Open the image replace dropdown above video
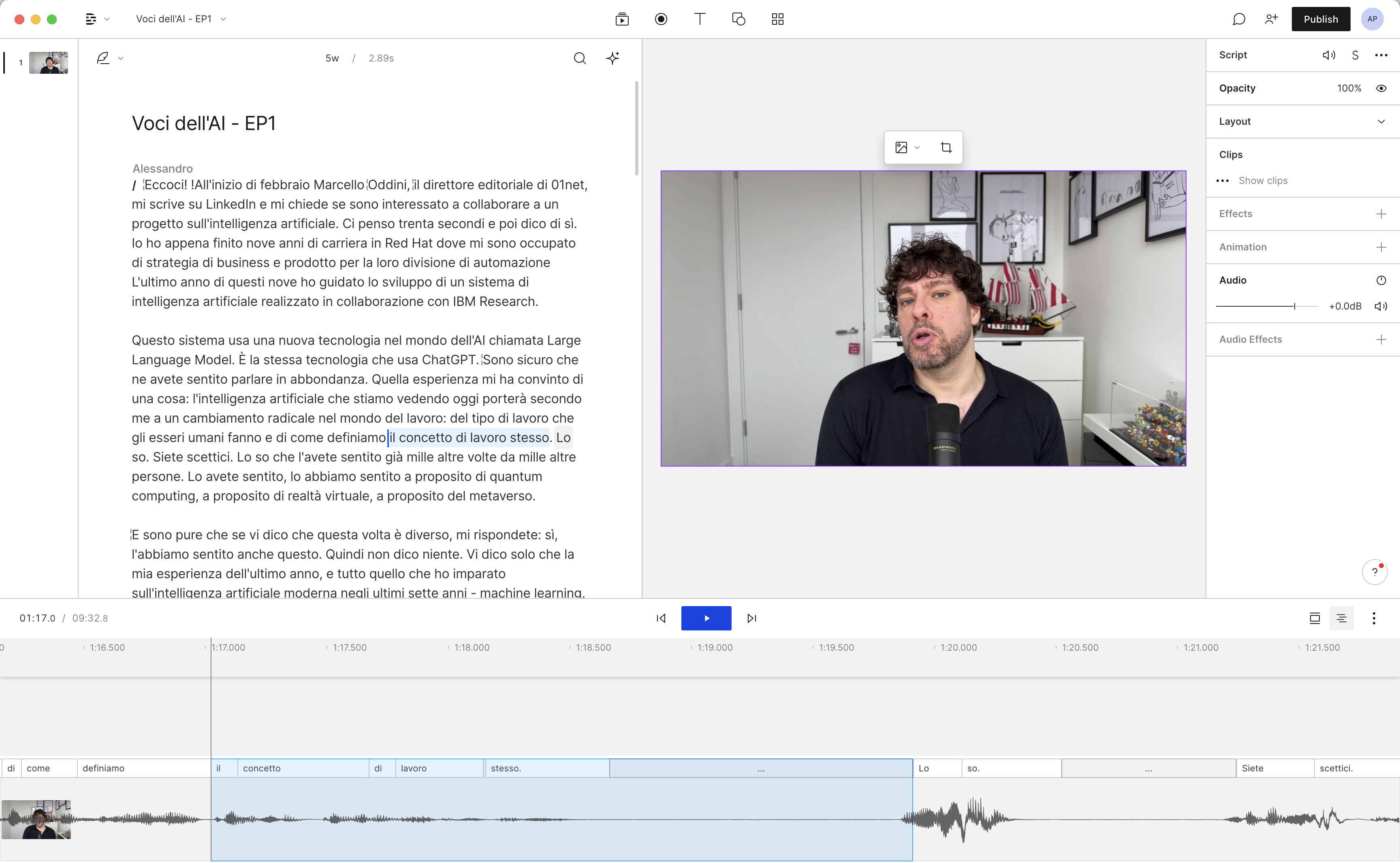Image resolution: width=1400 pixels, height=863 pixels. [907, 148]
